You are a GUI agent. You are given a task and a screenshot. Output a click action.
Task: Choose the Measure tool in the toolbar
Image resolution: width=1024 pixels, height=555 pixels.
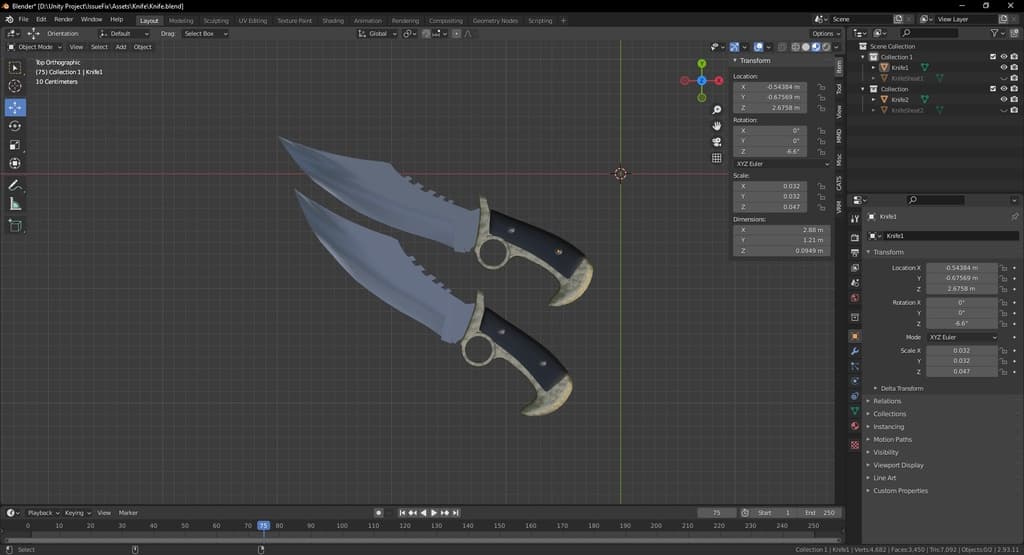pos(15,204)
